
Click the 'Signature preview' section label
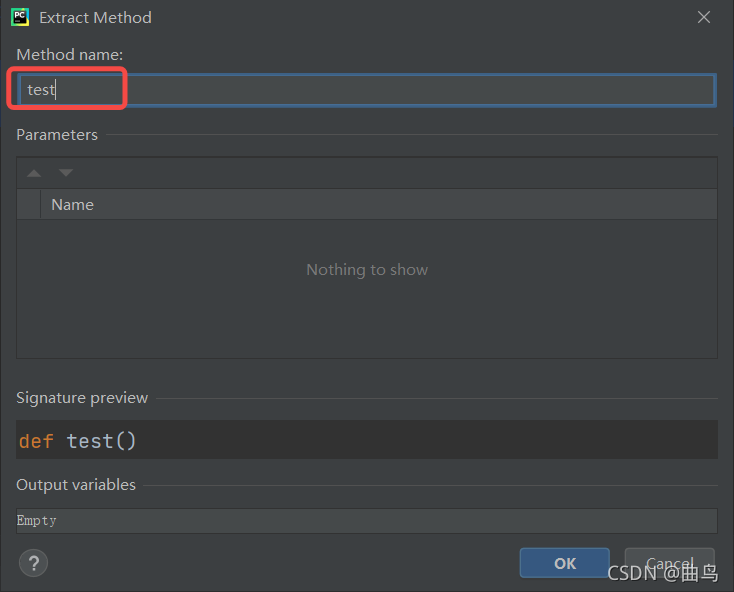pyautogui.click(x=82, y=397)
